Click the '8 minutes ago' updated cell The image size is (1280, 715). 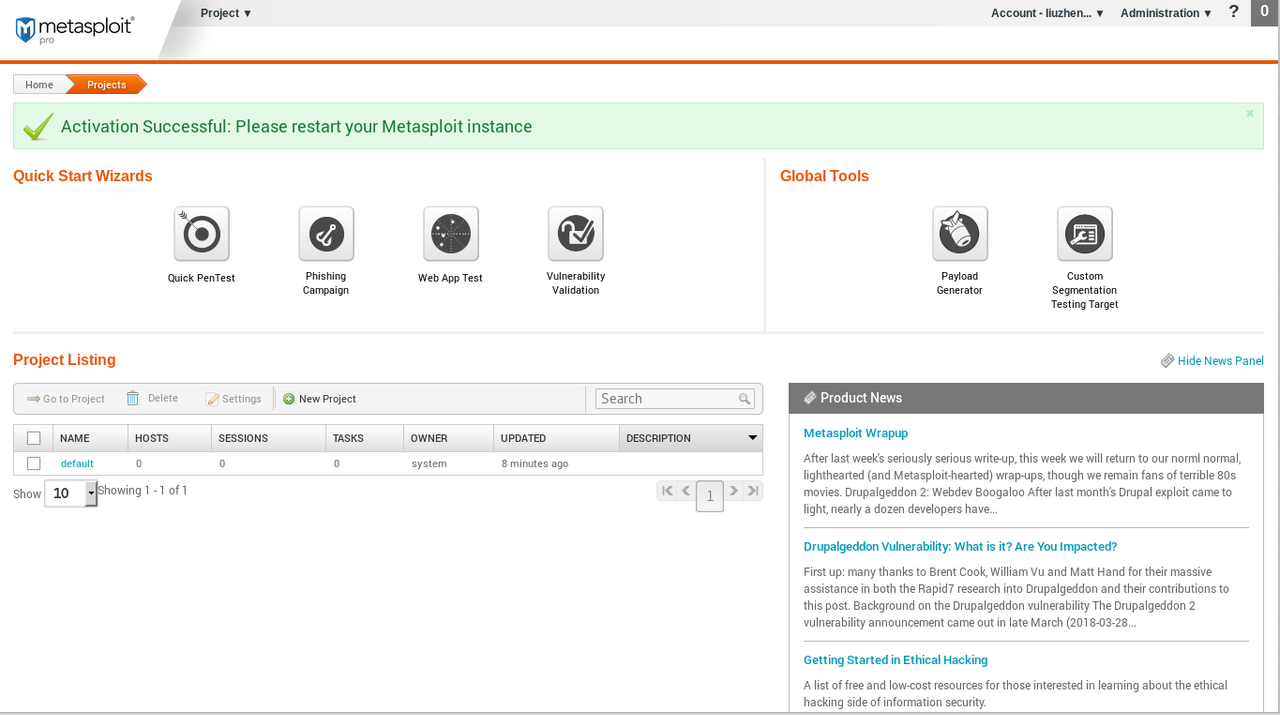(x=535, y=464)
